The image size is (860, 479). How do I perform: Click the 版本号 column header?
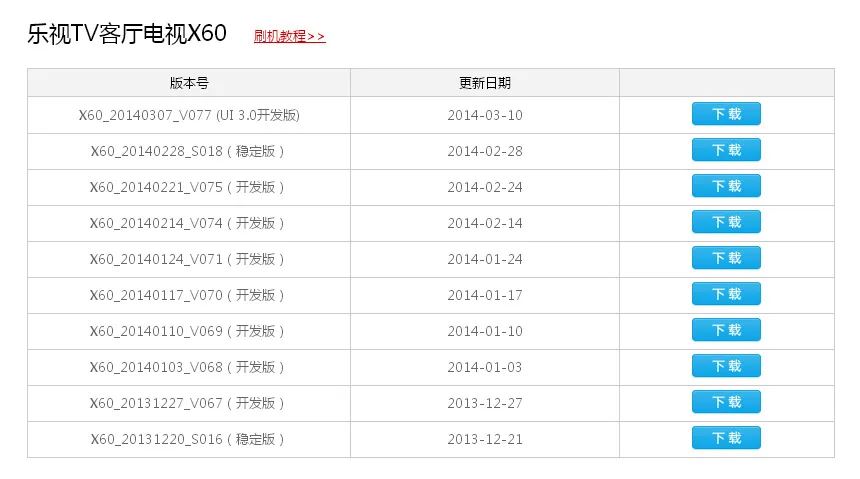[189, 83]
